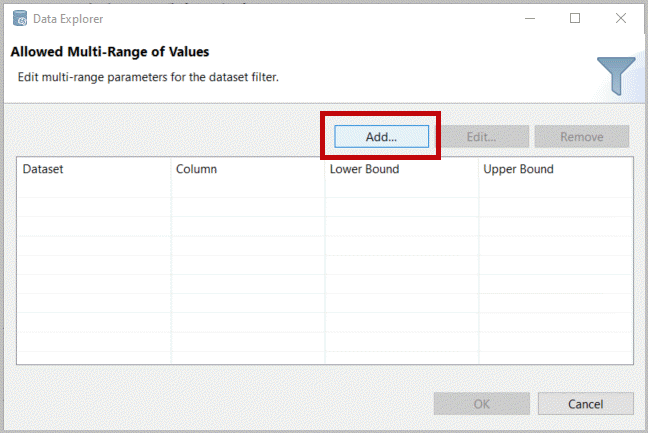Click the Remove button
Viewport: 648px width, 433px height.
click(x=581, y=137)
